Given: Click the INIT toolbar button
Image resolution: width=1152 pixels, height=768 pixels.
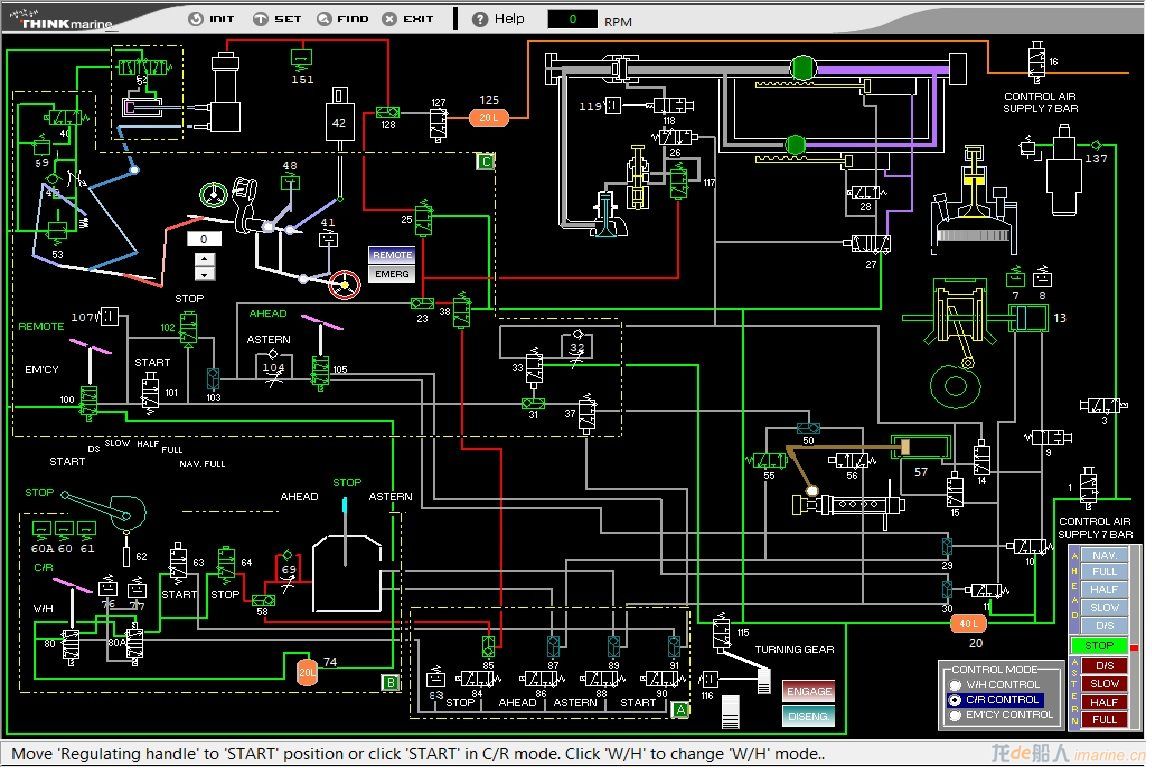Looking at the screenshot, I should point(212,18).
